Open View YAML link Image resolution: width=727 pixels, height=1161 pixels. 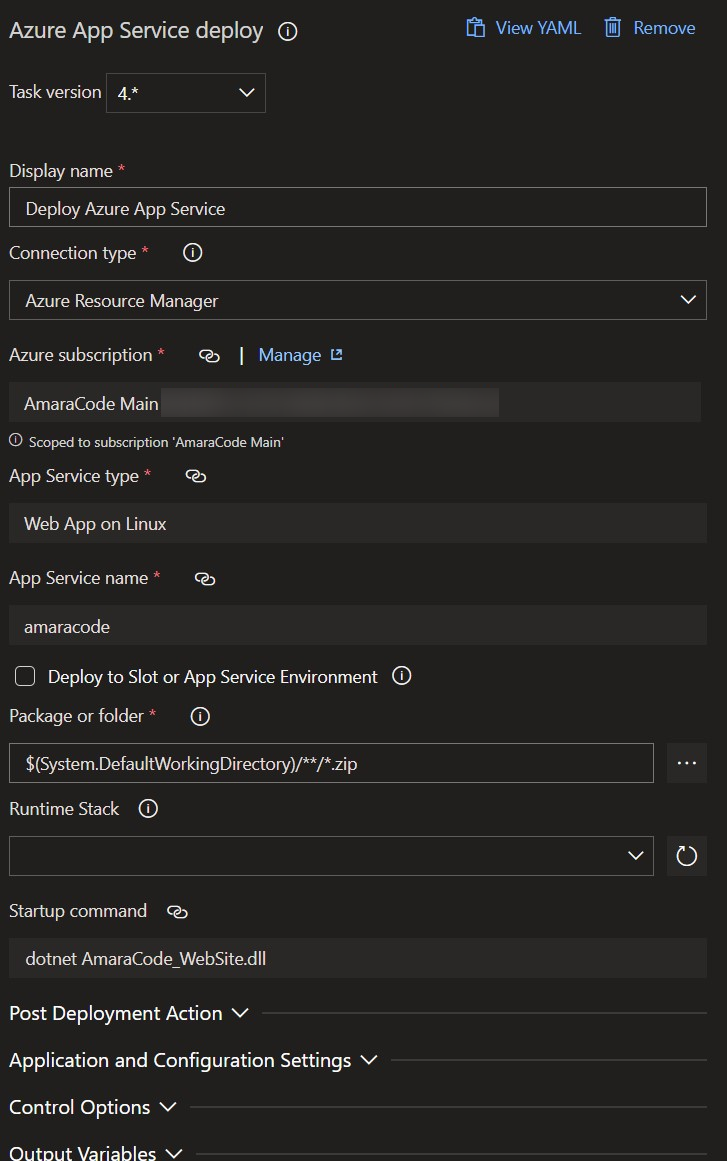coord(537,28)
